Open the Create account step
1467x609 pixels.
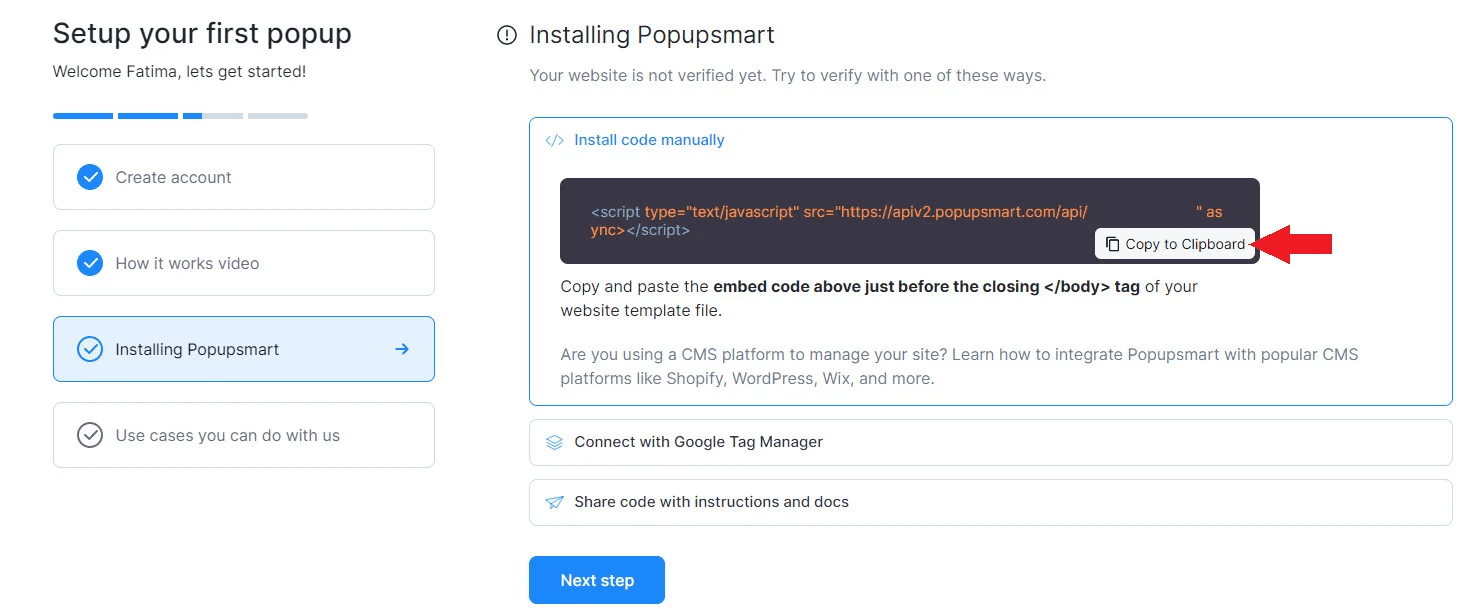click(x=243, y=177)
